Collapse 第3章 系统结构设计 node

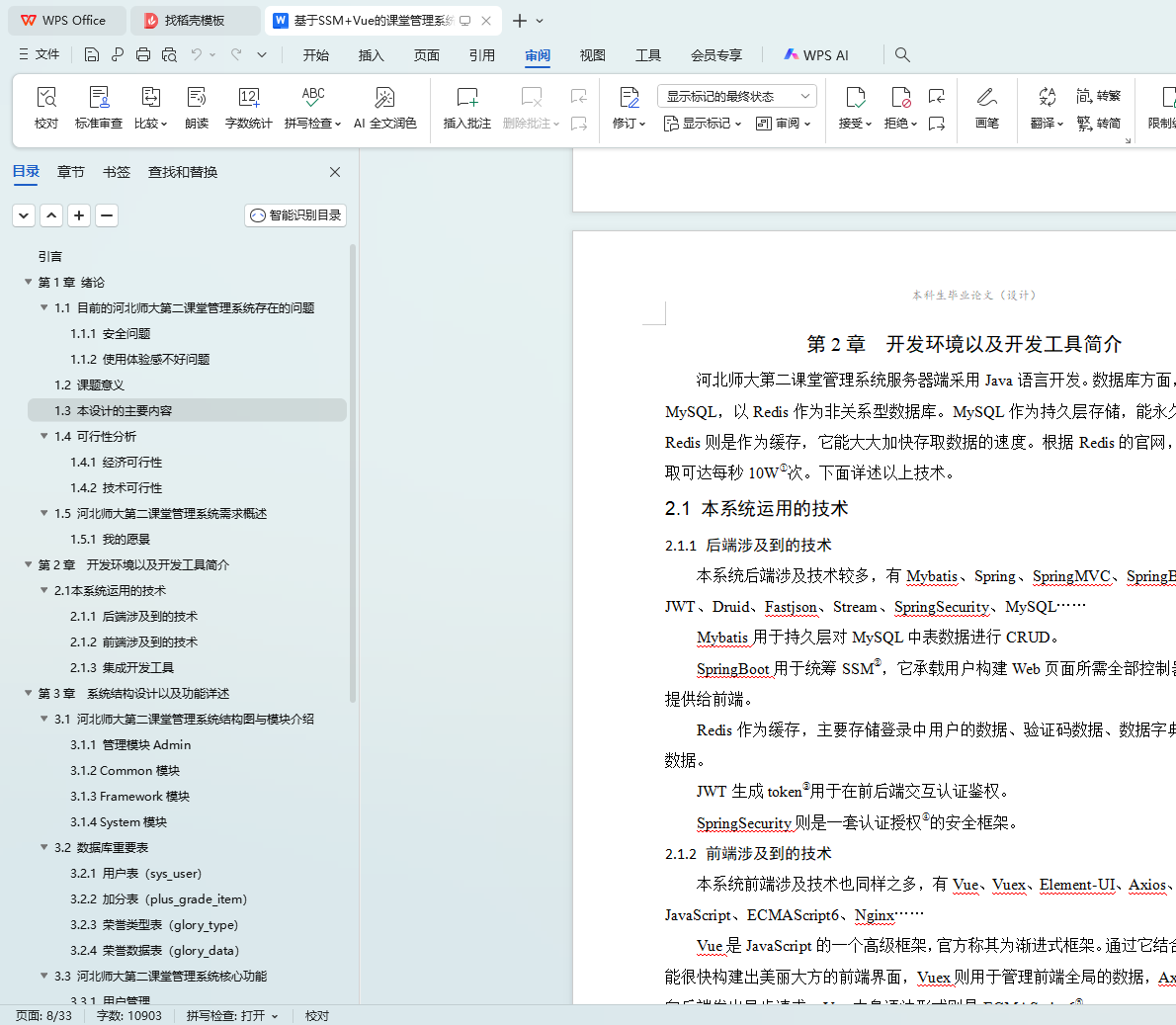click(28, 693)
